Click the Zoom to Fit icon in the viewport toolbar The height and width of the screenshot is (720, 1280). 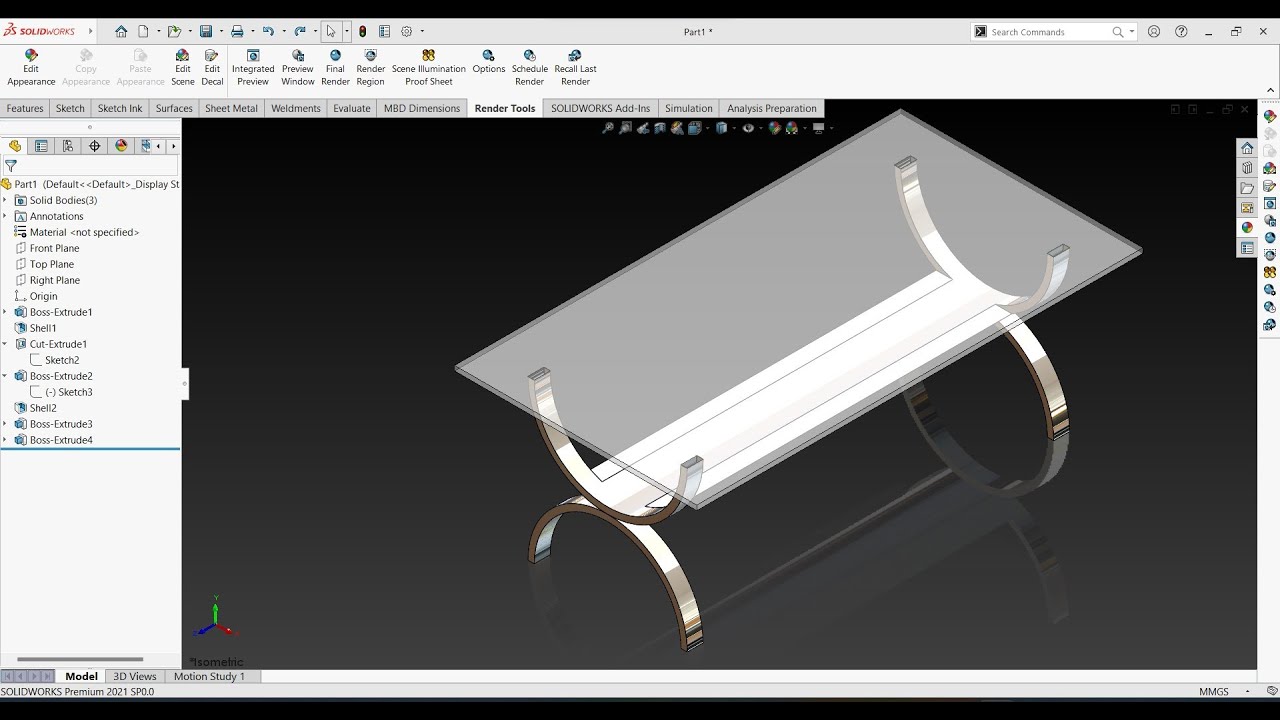[607, 128]
